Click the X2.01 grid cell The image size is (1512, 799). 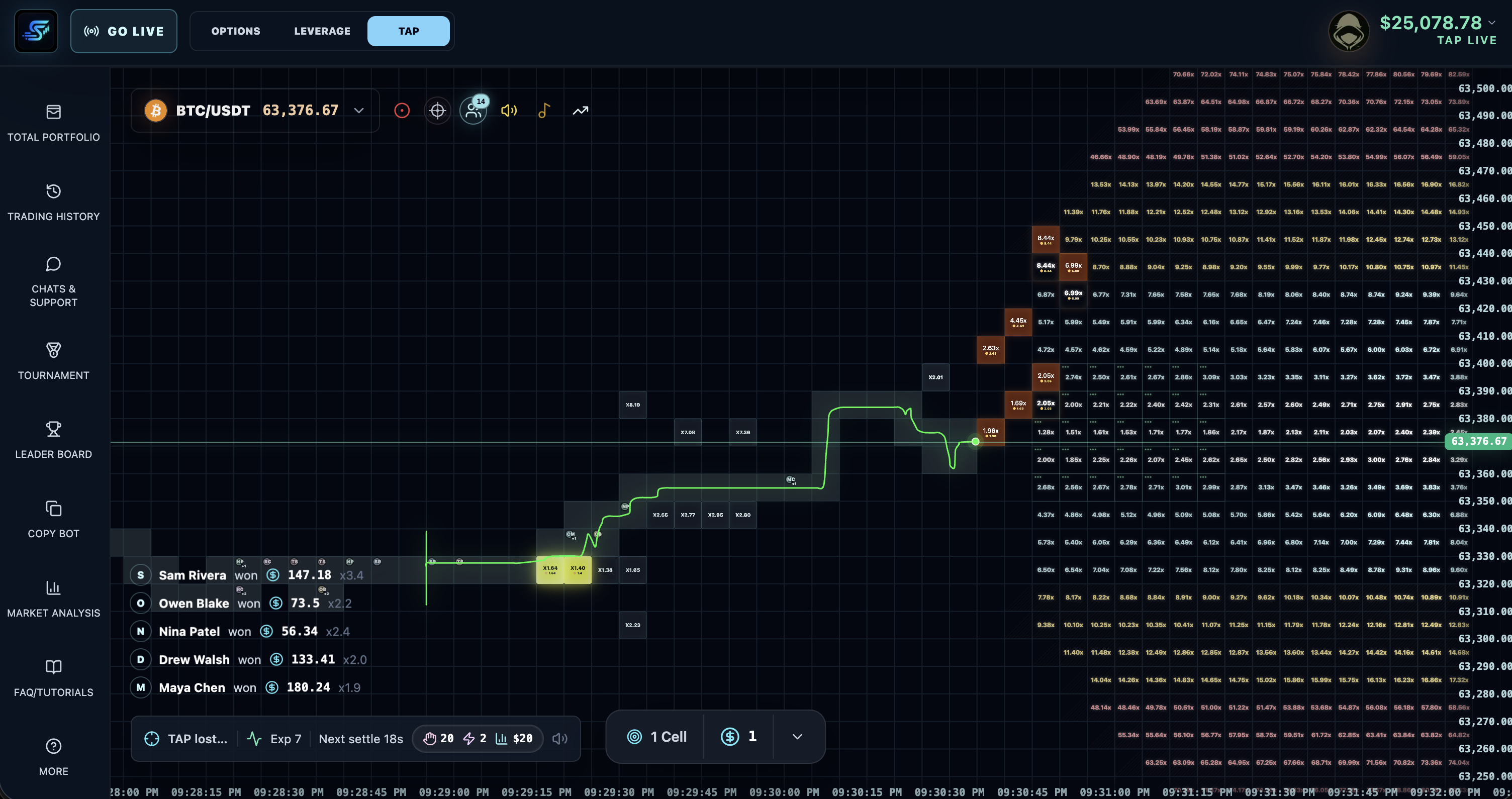[x=935, y=377]
